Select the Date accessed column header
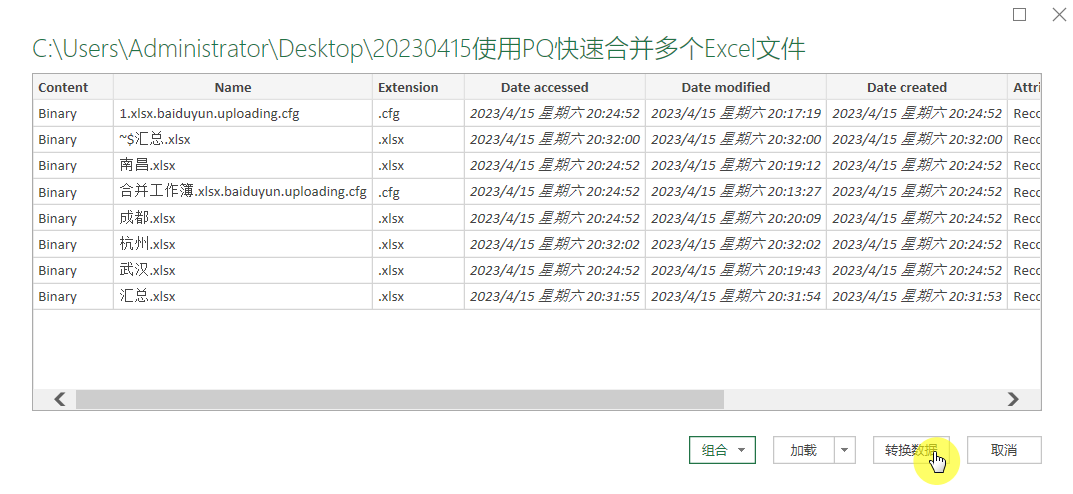This screenshot has width=1073, height=494. 554,87
